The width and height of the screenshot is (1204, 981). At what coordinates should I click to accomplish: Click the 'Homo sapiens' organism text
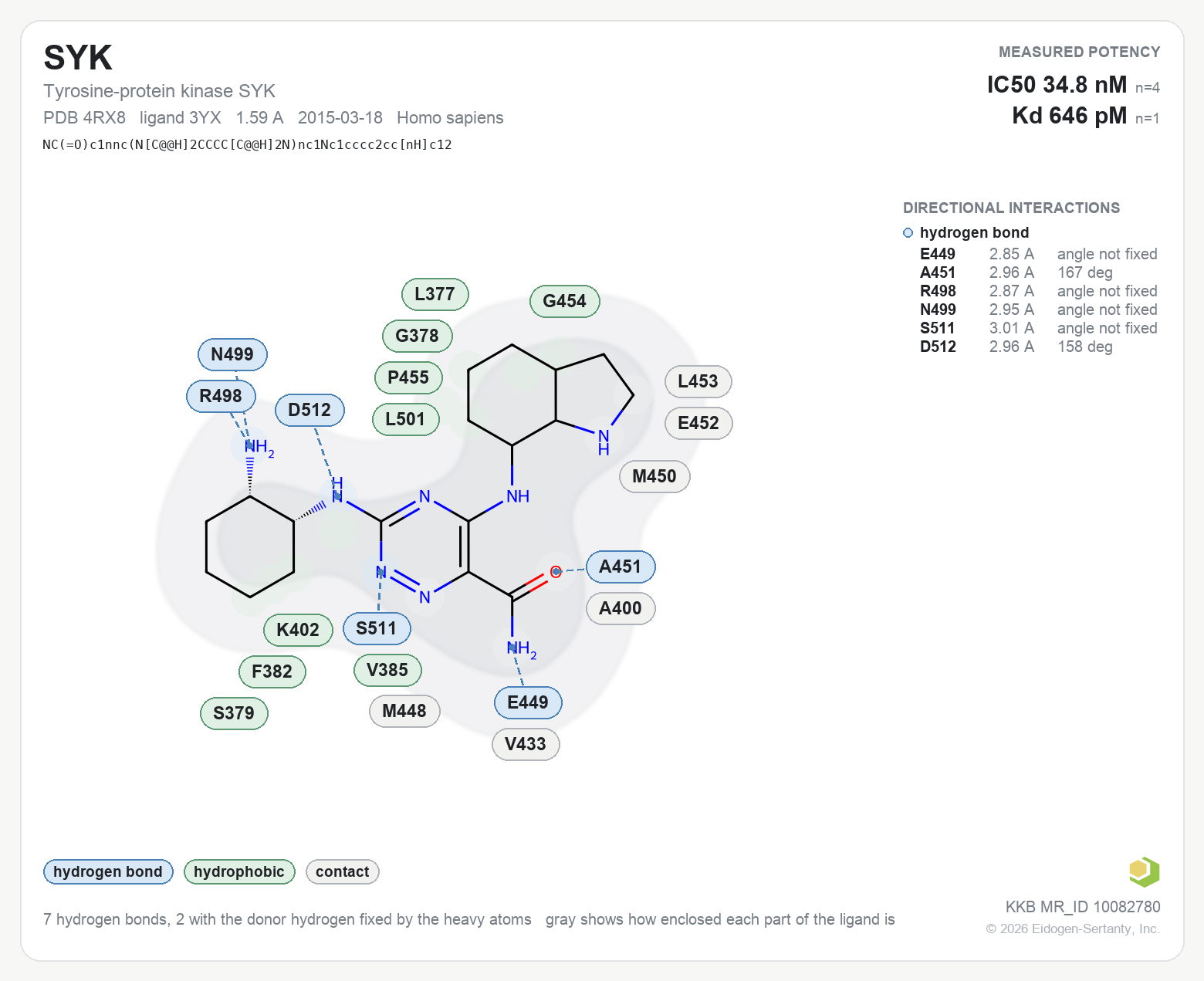coord(450,117)
